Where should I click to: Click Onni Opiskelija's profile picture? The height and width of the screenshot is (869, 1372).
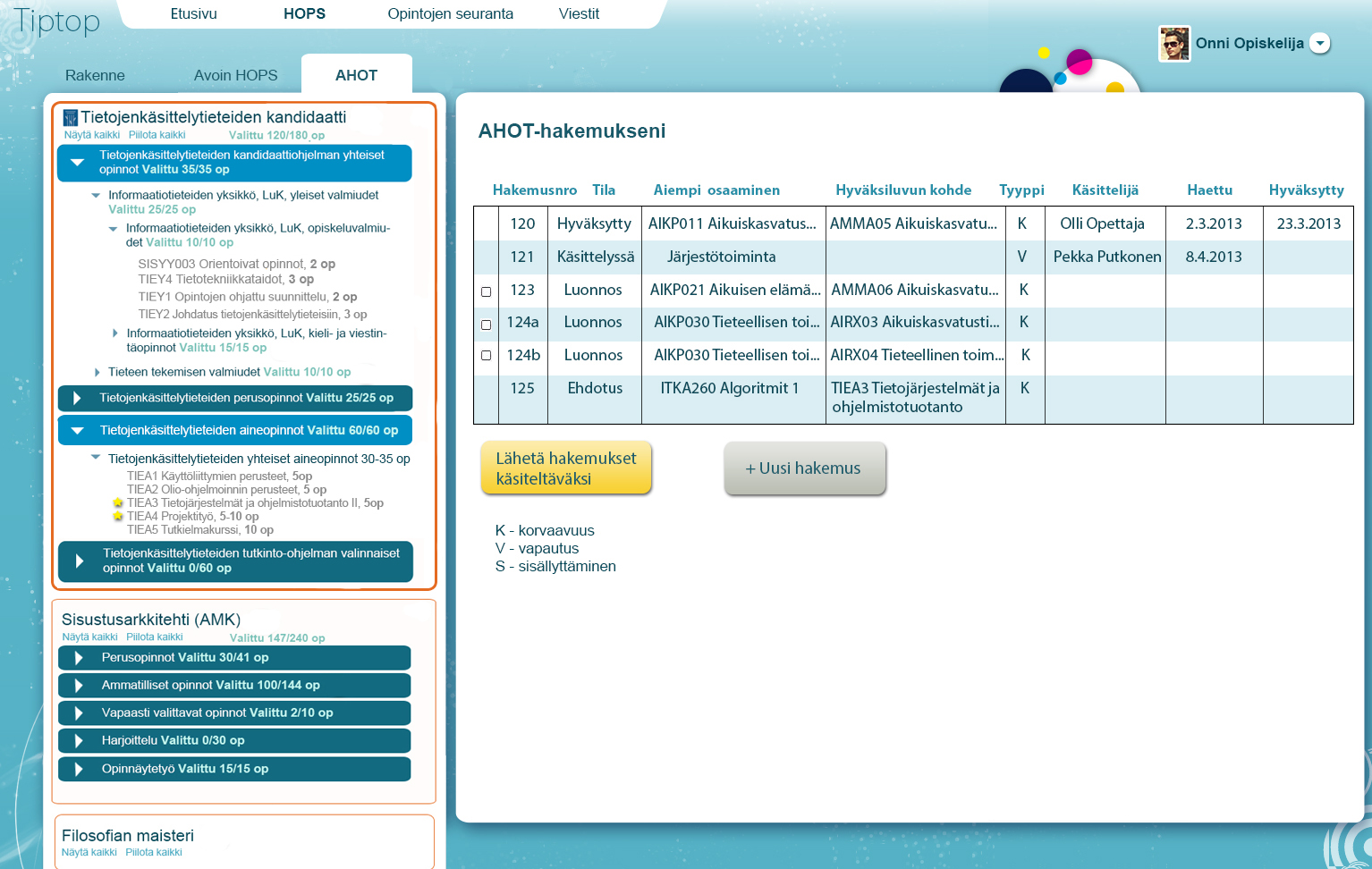[x=1174, y=43]
